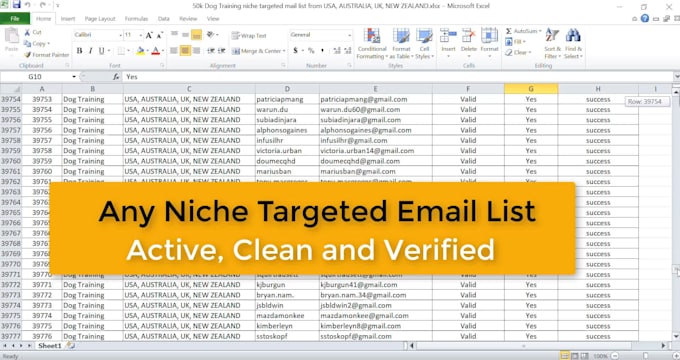Toggle bottom vertical alignment
Viewport: 680px width, 360px height.
point(196,35)
